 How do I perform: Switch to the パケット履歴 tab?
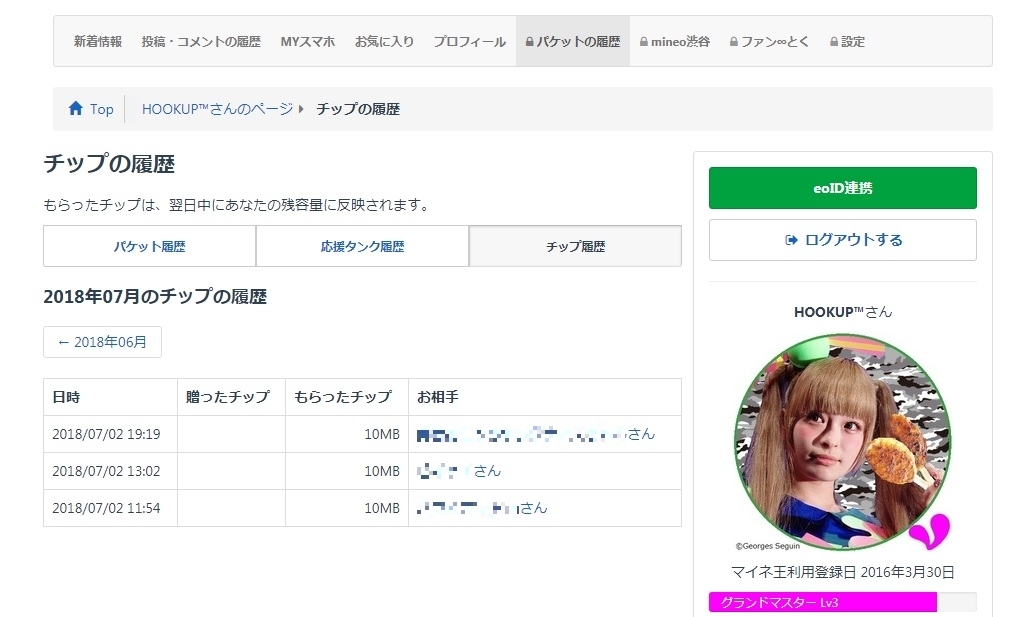click(x=149, y=246)
